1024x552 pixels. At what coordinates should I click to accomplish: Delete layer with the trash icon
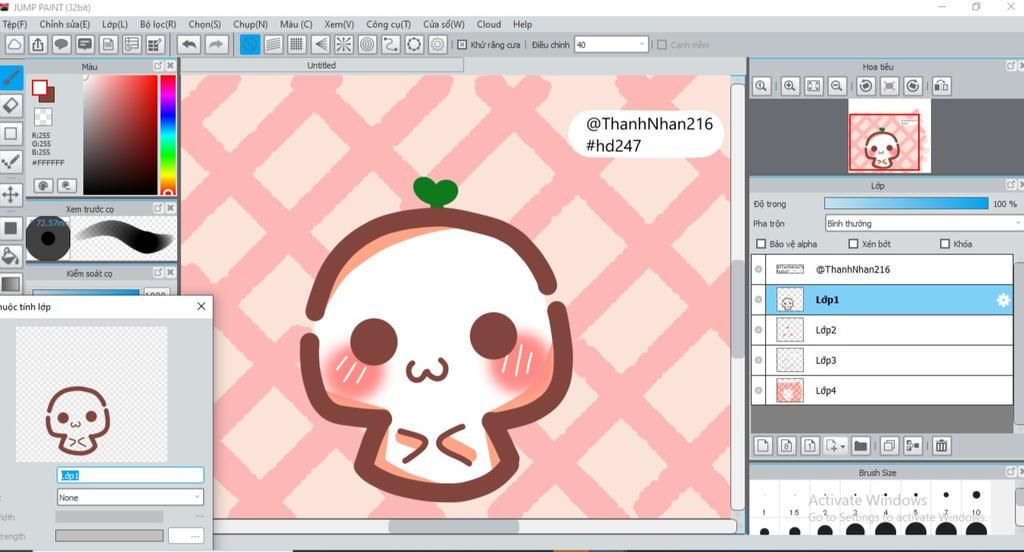click(x=941, y=446)
